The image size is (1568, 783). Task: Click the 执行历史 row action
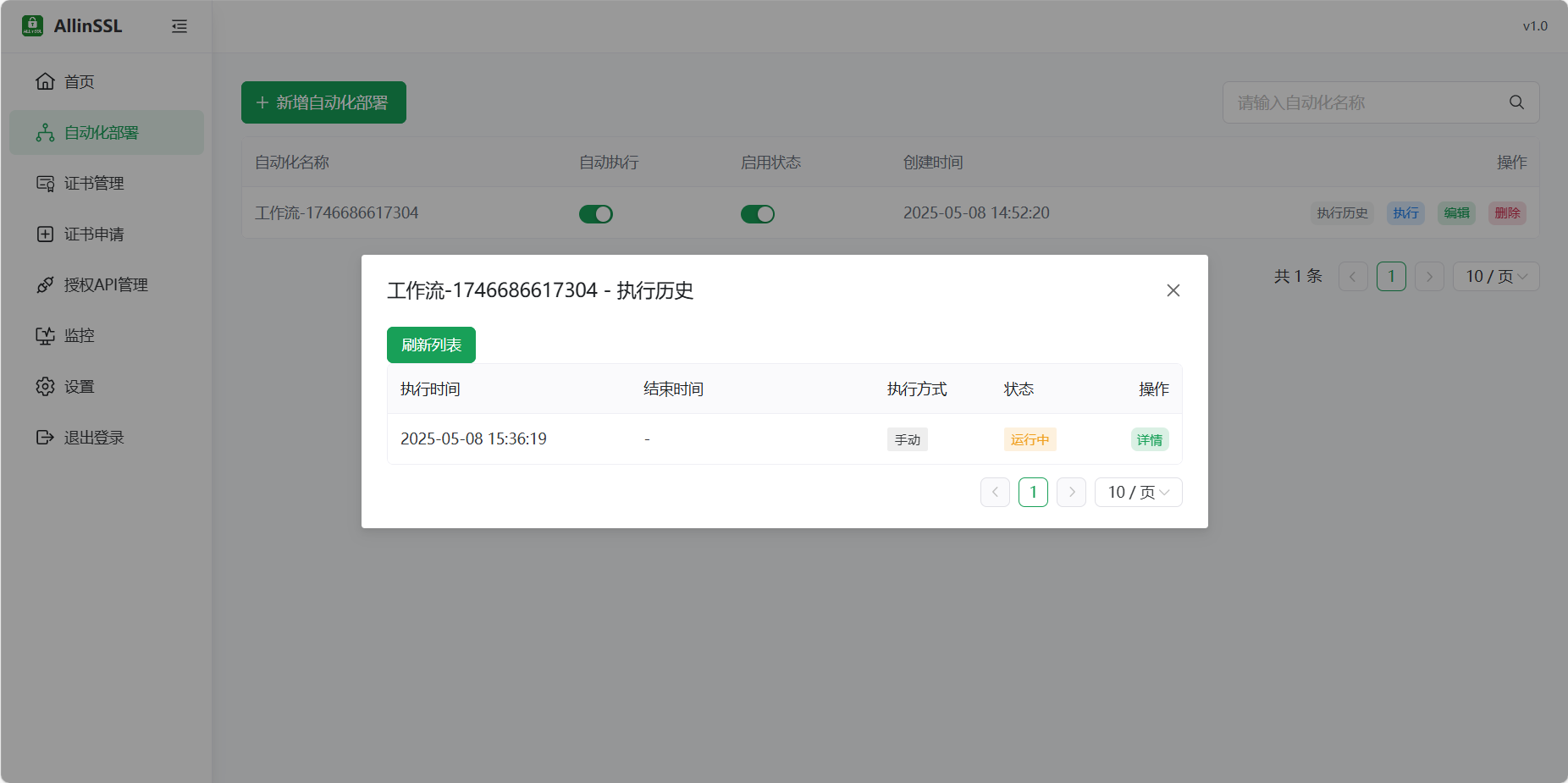1341,213
